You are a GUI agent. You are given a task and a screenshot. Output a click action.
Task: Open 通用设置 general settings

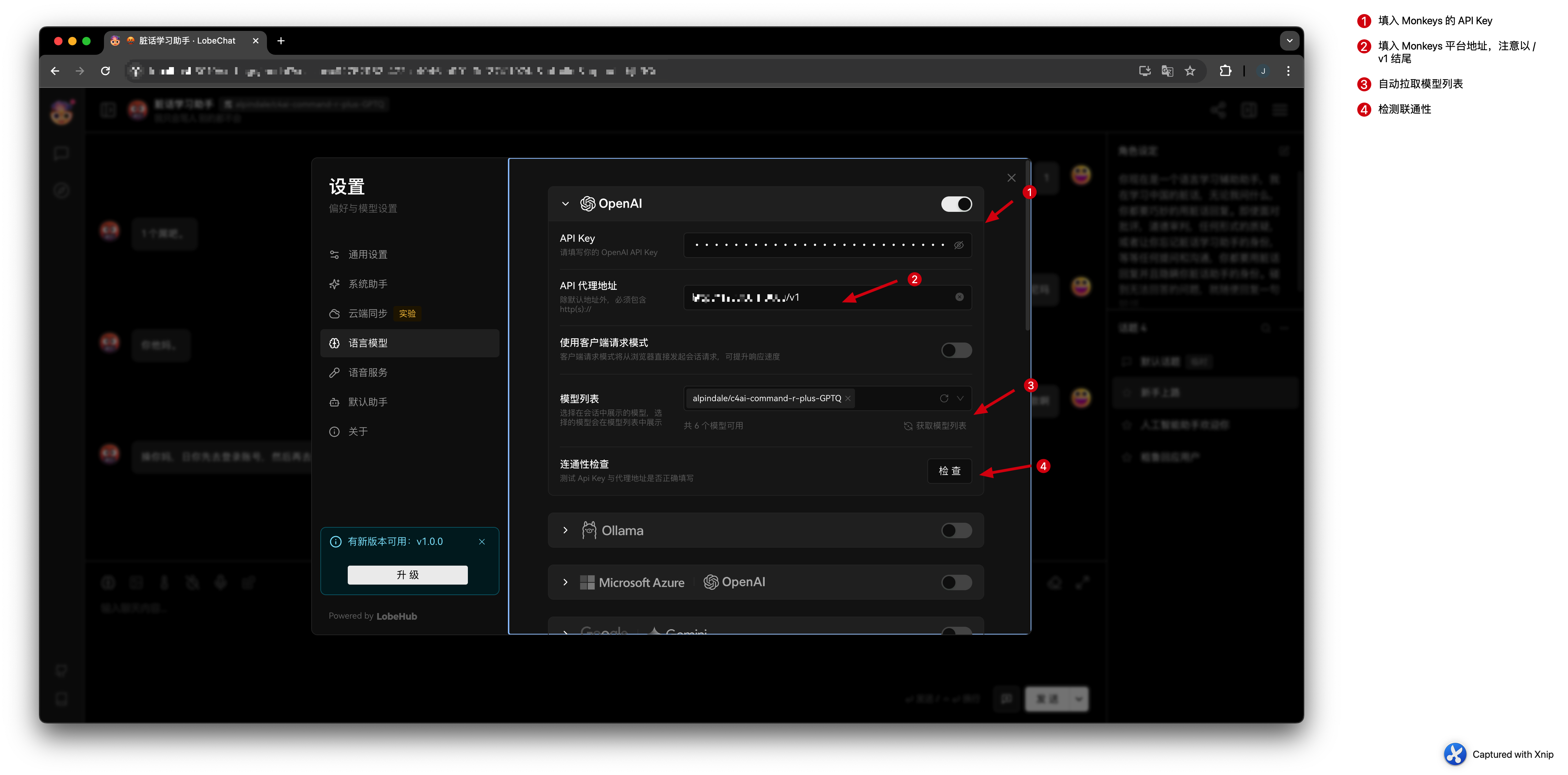click(410, 254)
